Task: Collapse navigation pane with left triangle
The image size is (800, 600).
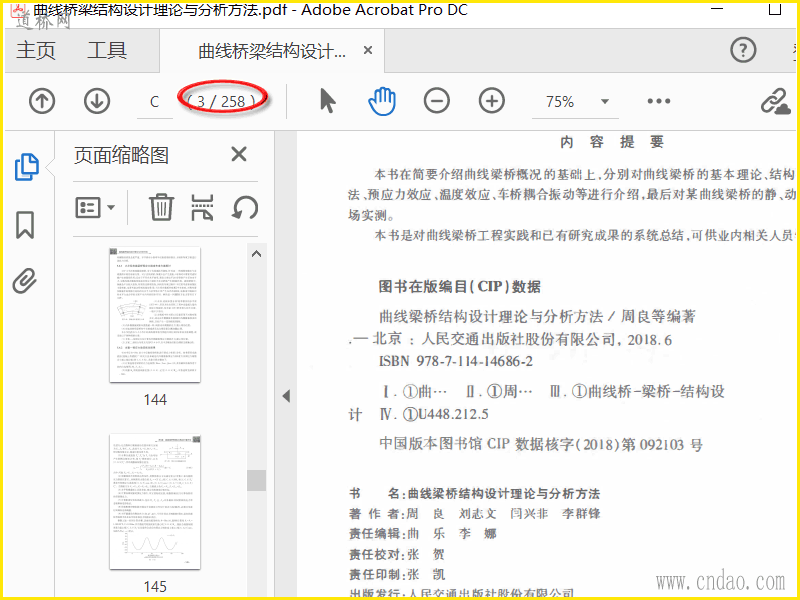Action: coord(286,396)
